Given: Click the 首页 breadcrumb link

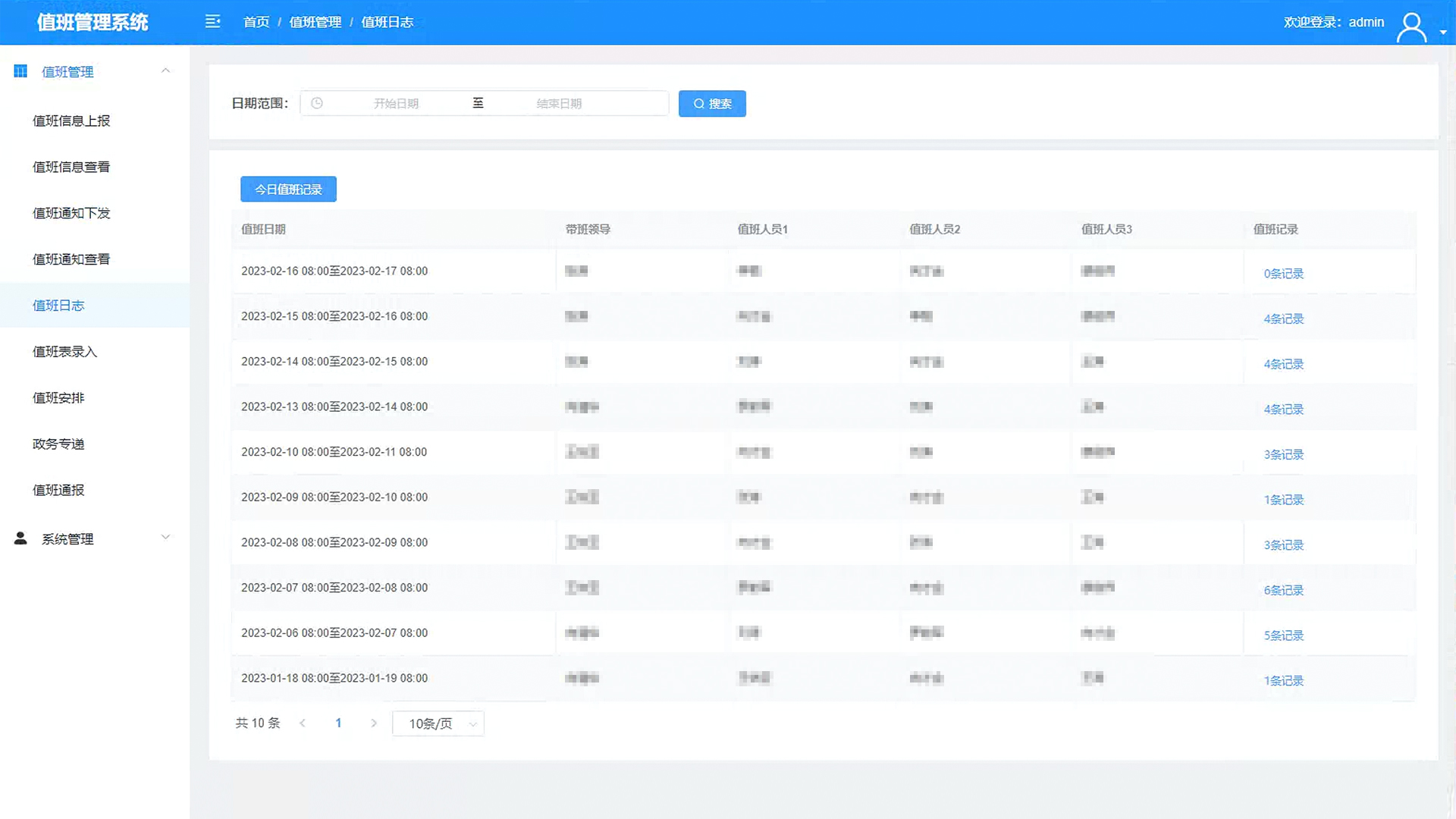Looking at the screenshot, I should pos(256,22).
